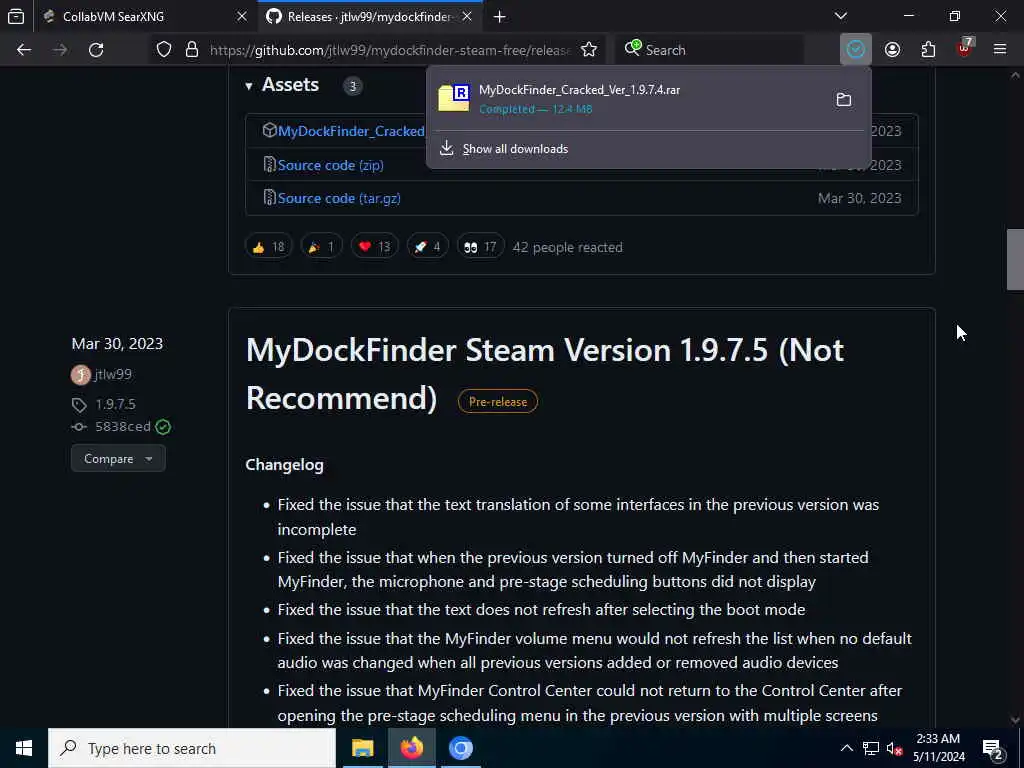Click the thumbs up reaction with 18
Viewport: 1024px width, 768px height.
click(x=268, y=247)
